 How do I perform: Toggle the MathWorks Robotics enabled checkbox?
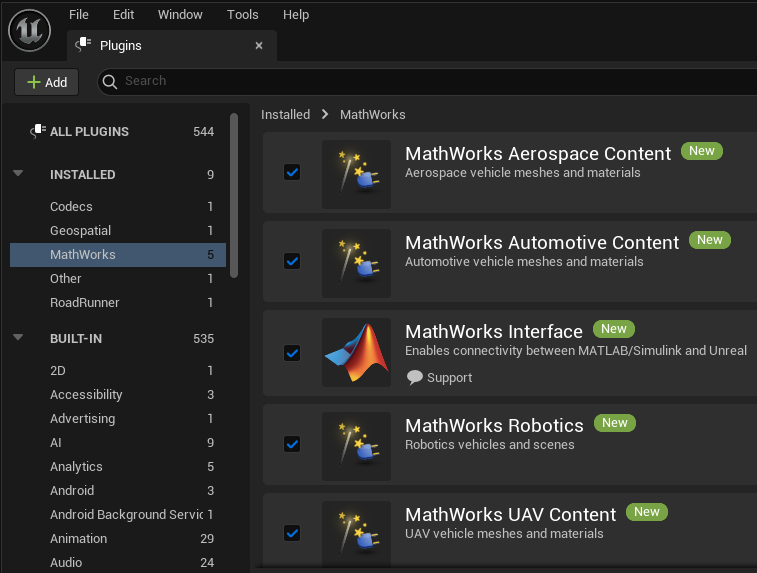(x=292, y=443)
